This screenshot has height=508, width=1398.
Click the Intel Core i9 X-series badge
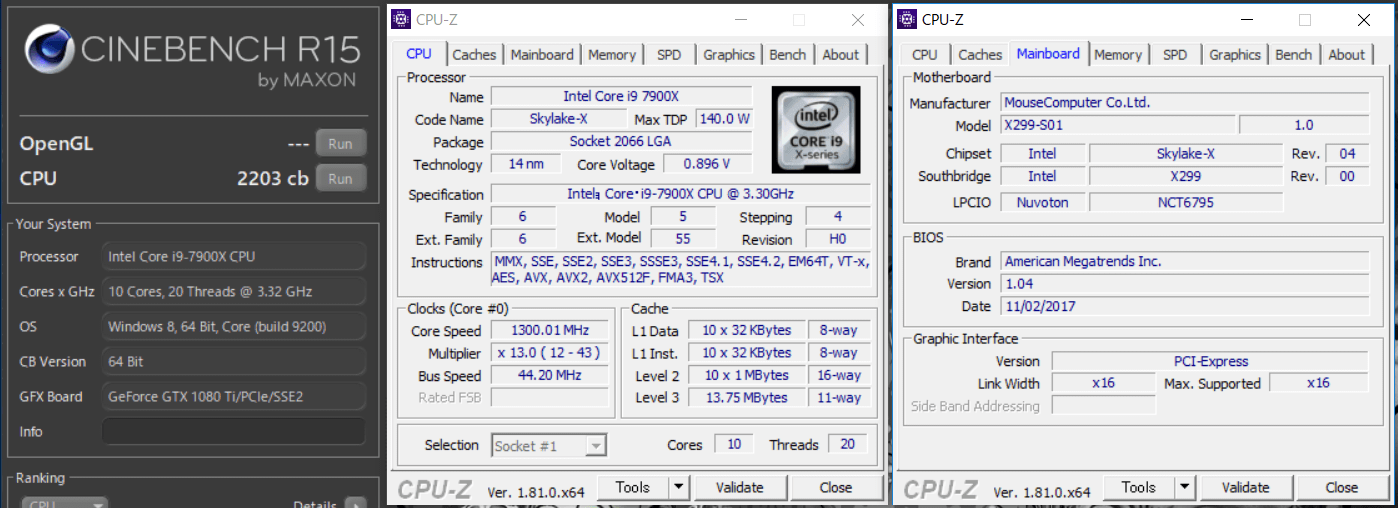814,129
